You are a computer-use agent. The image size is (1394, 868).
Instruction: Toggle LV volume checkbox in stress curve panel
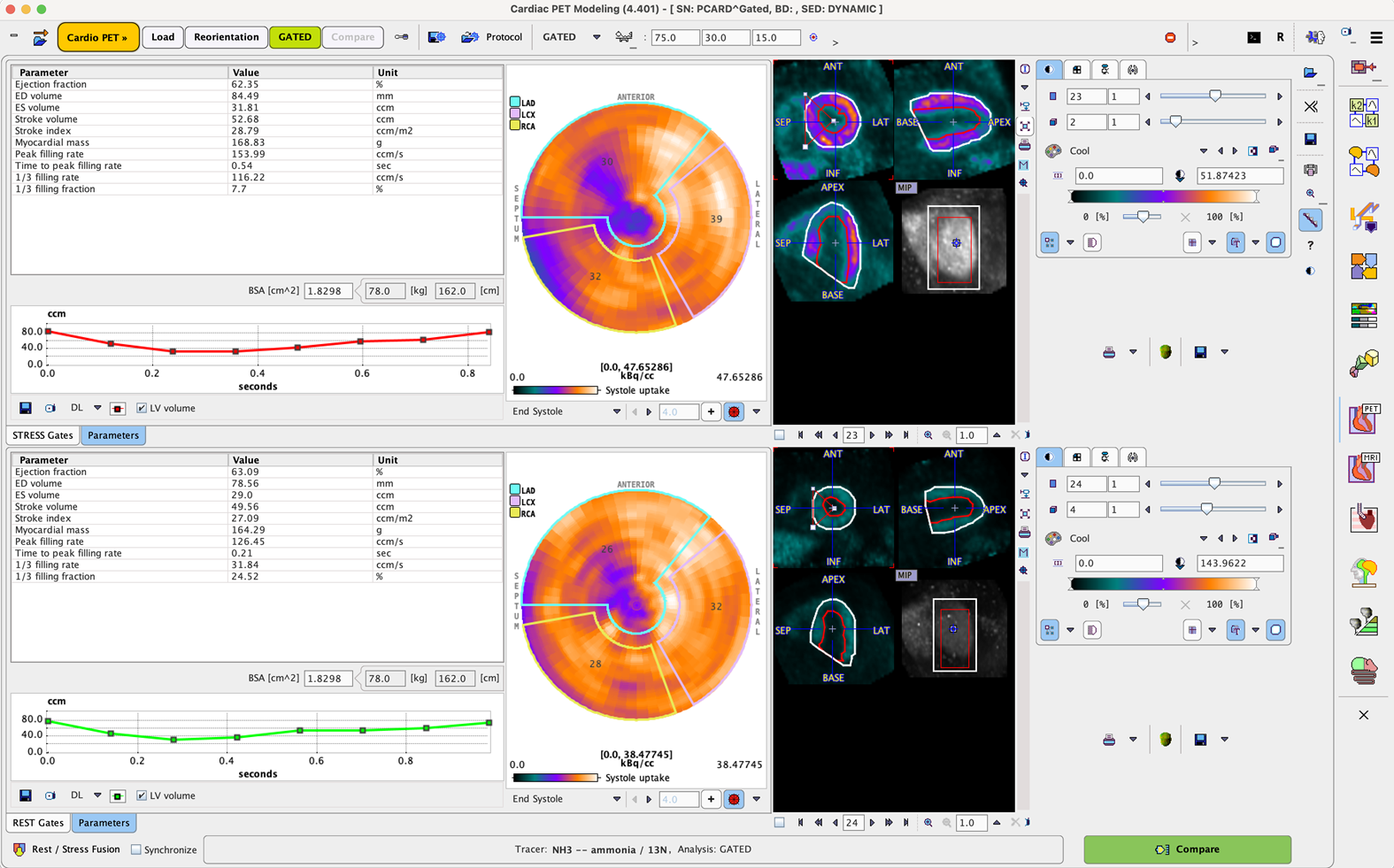(x=142, y=409)
